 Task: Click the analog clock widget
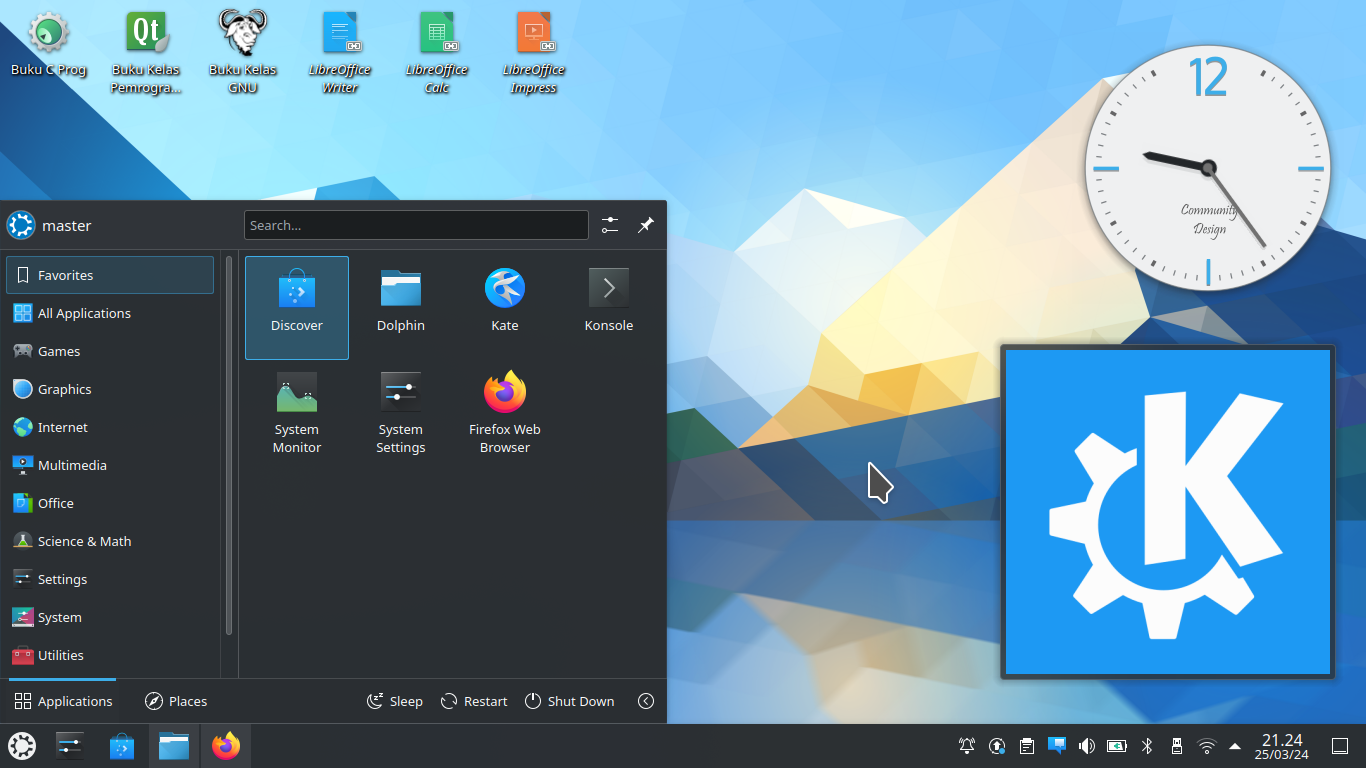click(x=1208, y=168)
